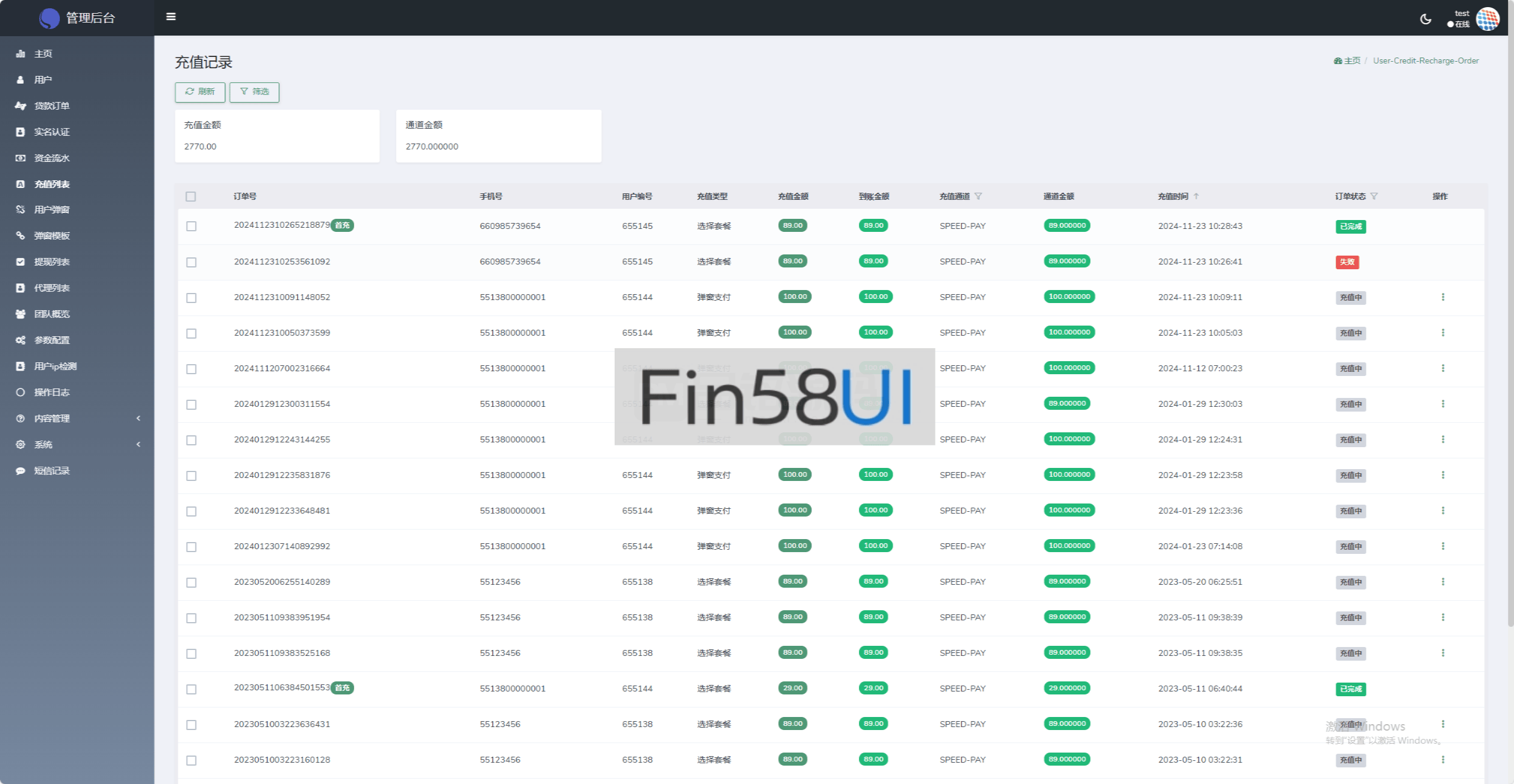Click the 筛选 filter button

(255, 92)
